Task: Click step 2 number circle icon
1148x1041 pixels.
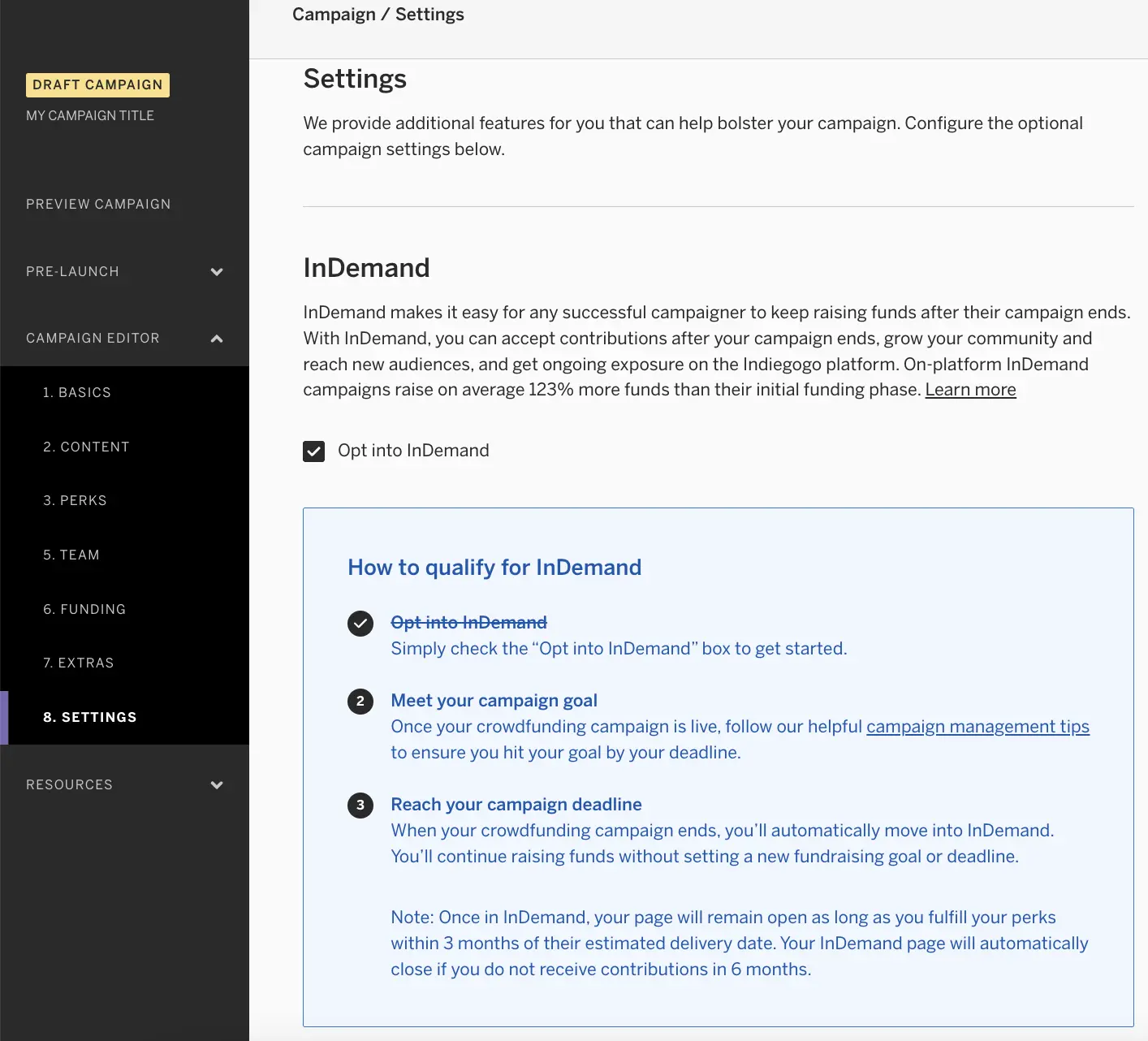Action: [x=360, y=702]
